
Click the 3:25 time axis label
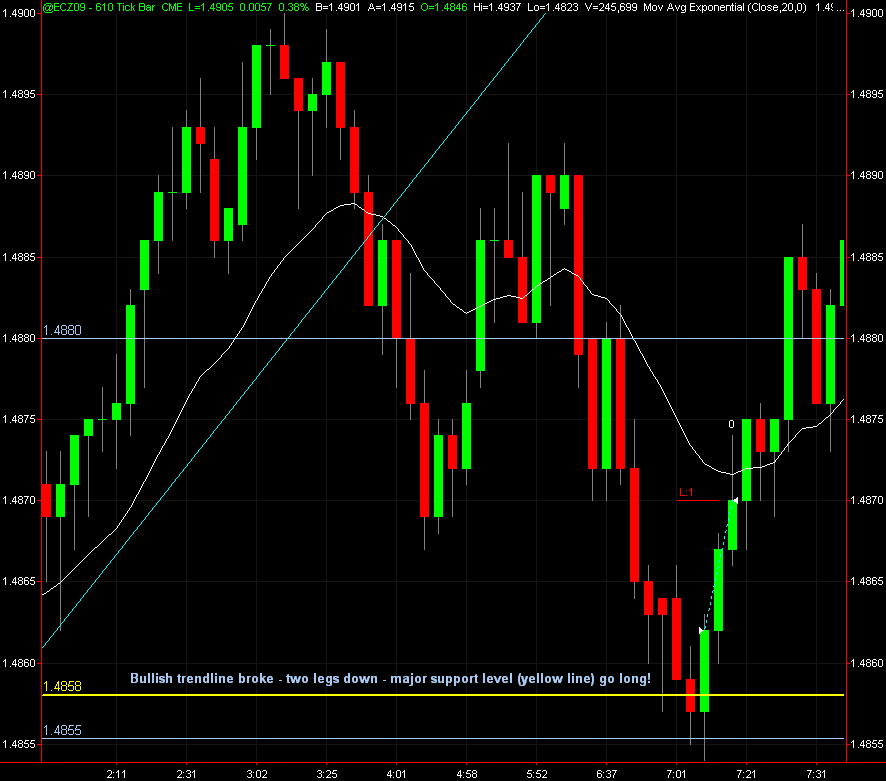point(327,774)
